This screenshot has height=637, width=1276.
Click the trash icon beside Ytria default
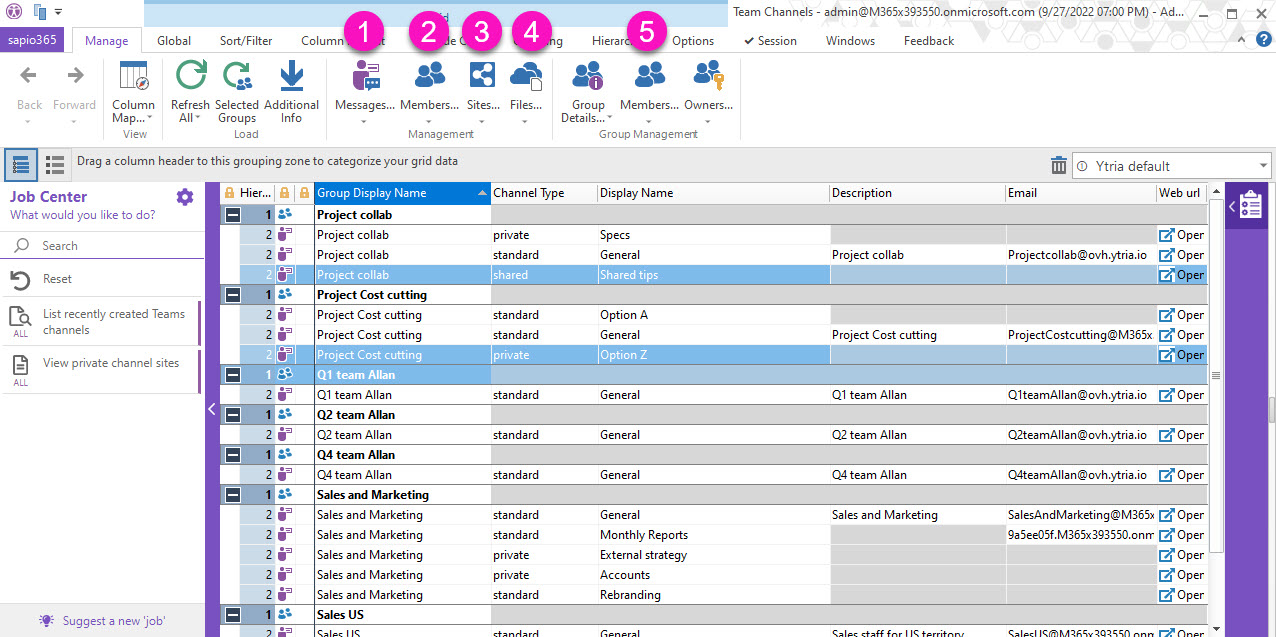tap(1059, 166)
